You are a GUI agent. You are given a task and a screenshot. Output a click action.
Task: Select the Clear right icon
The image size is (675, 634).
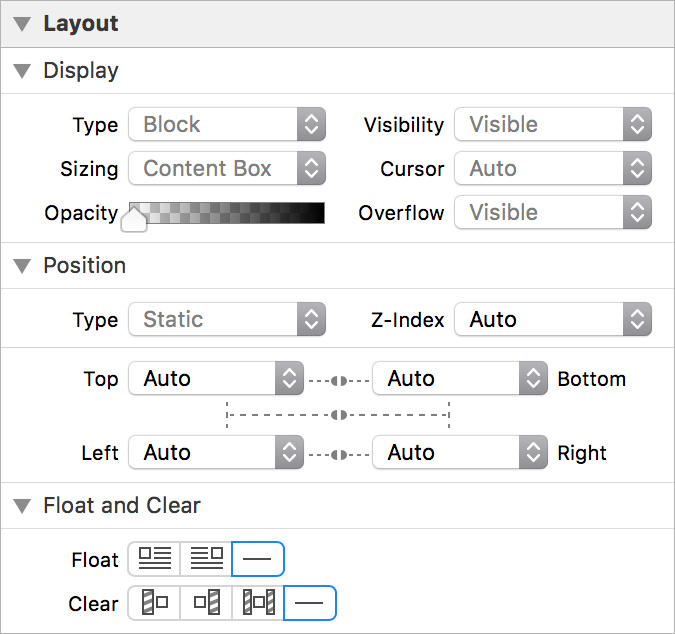pyautogui.click(x=206, y=604)
